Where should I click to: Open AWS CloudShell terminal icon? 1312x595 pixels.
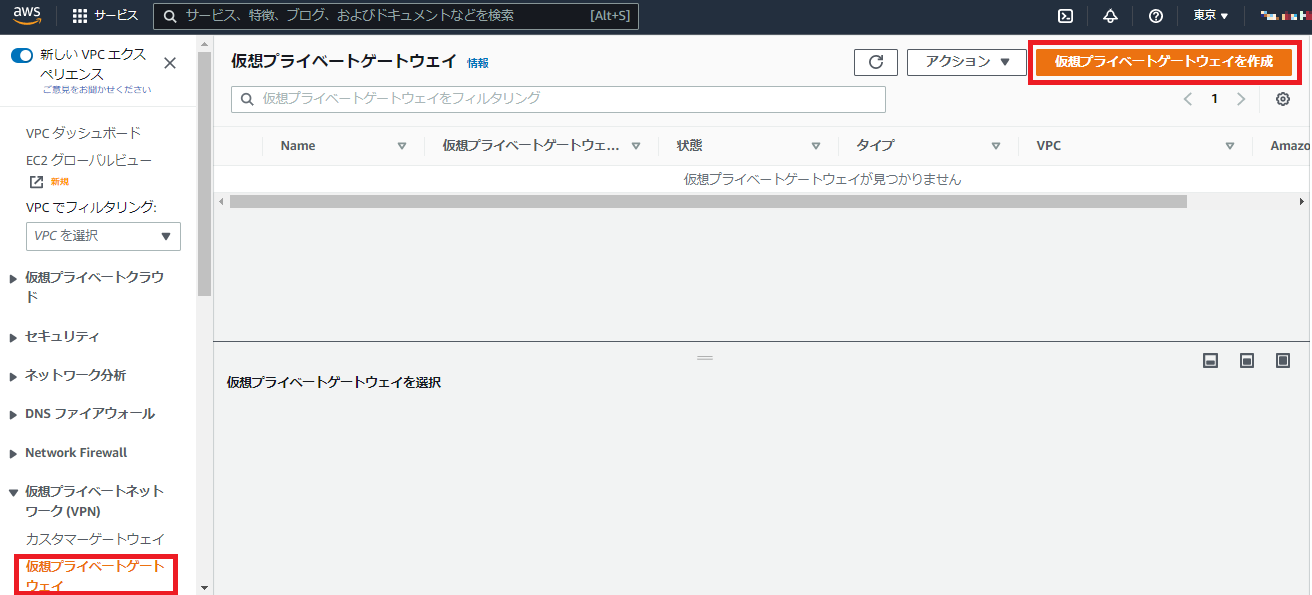[1066, 16]
